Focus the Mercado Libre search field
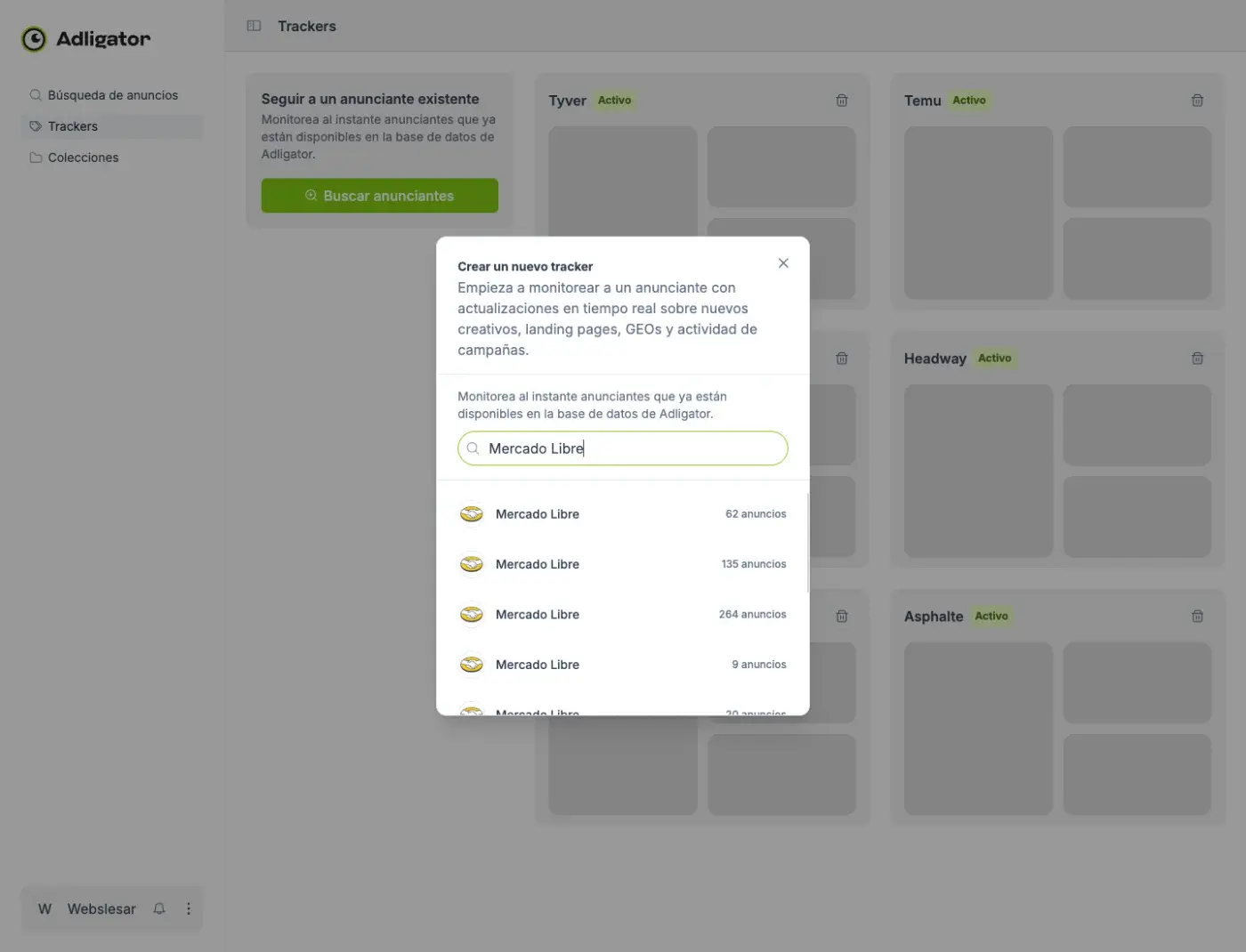 pos(623,448)
